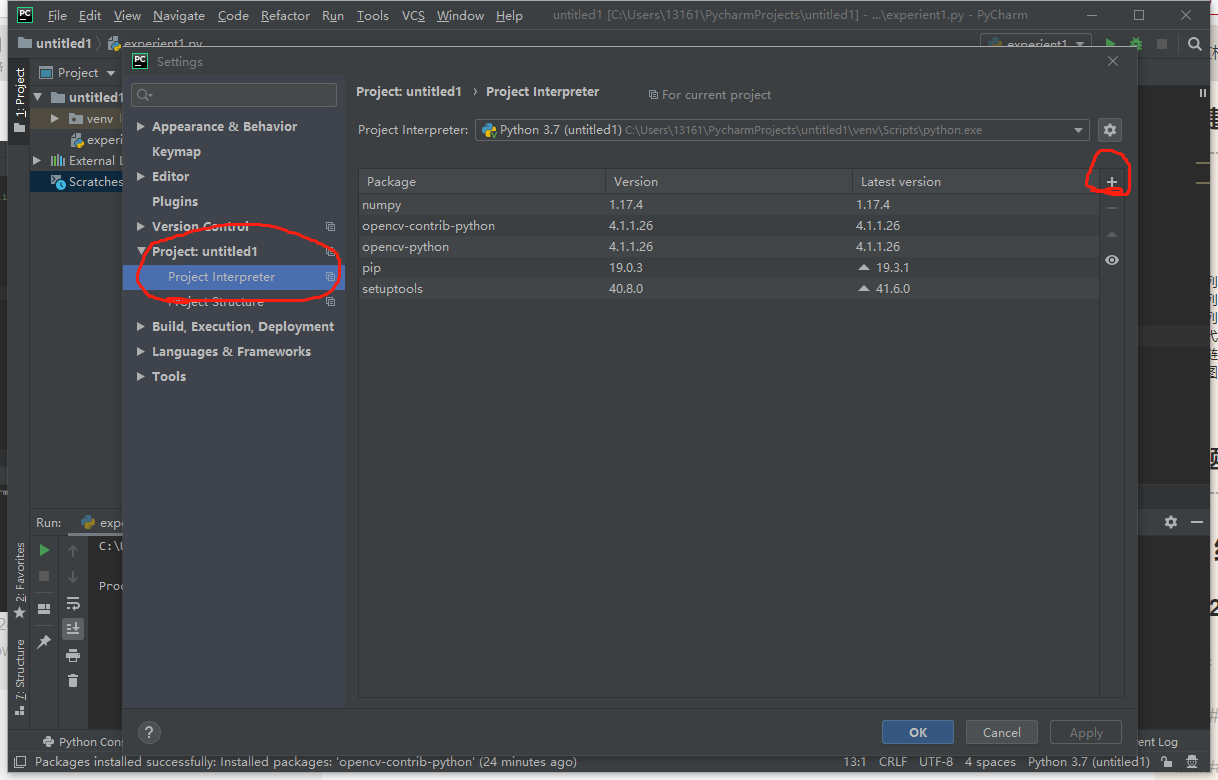Click the Print icon in Run panel
The image size is (1218, 780).
point(73,655)
